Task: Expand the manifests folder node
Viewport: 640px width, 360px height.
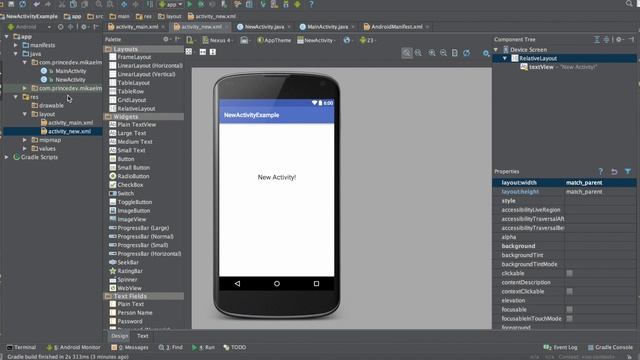Action: pos(16,45)
